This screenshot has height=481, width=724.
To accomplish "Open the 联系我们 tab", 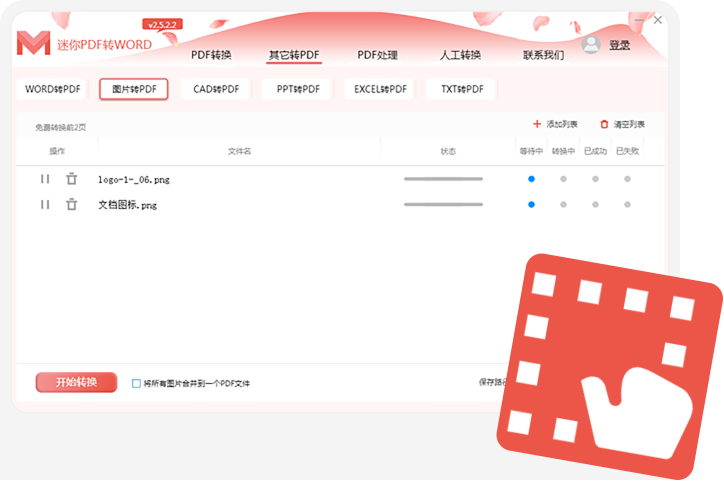I will pyautogui.click(x=543, y=55).
